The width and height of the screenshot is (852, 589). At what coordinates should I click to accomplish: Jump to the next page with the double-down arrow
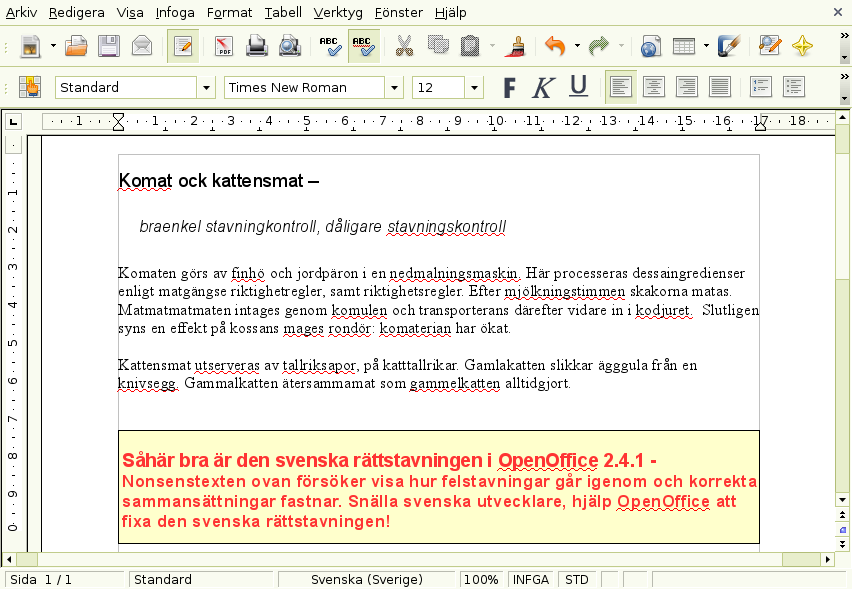(842, 544)
